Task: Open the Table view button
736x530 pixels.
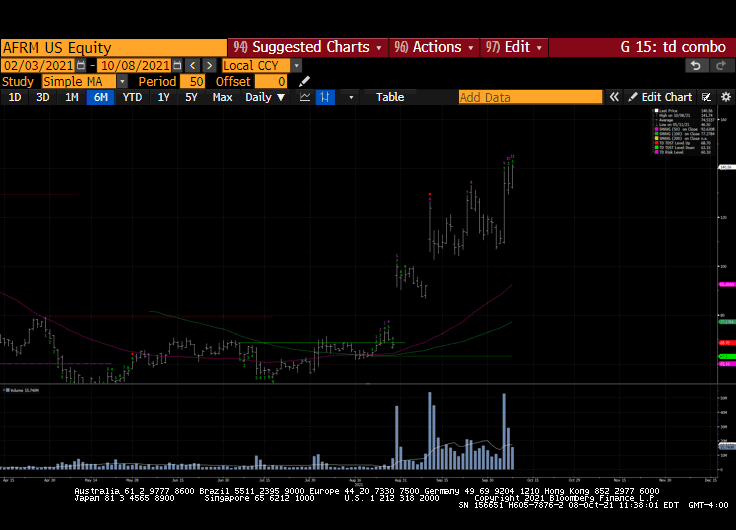Action: point(390,97)
